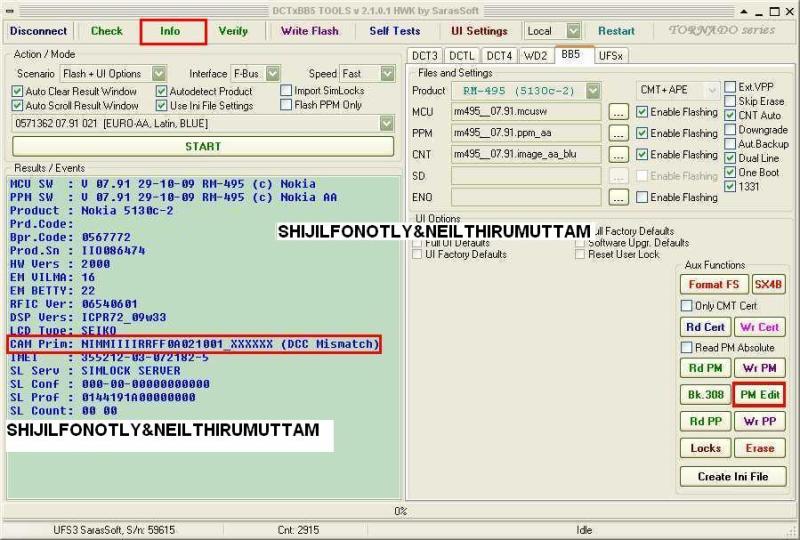Click Rd Cert button

pyautogui.click(x=706, y=327)
